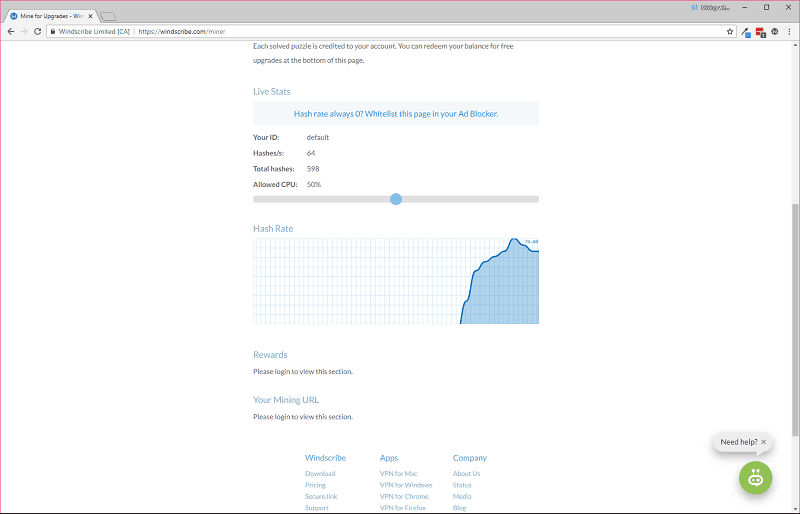The width and height of the screenshot is (800, 514).
Task: Go to the Pricing footer link
Action: pos(315,485)
